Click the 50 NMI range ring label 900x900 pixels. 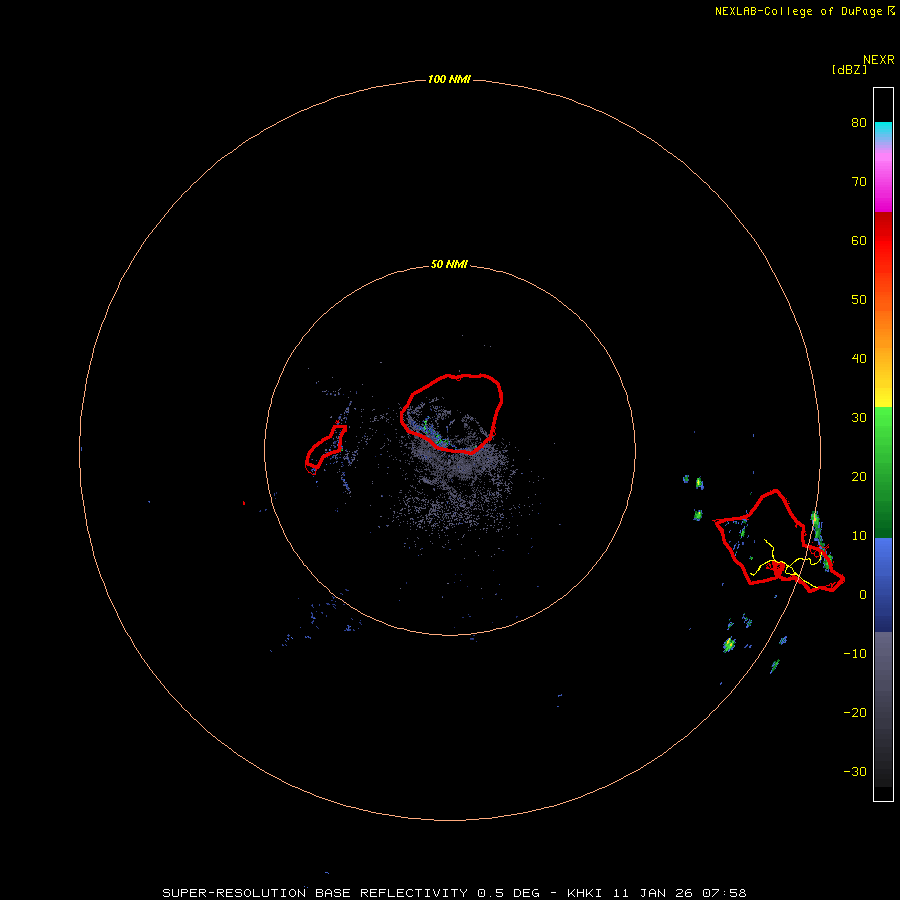pyautogui.click(x=449, y=264)
